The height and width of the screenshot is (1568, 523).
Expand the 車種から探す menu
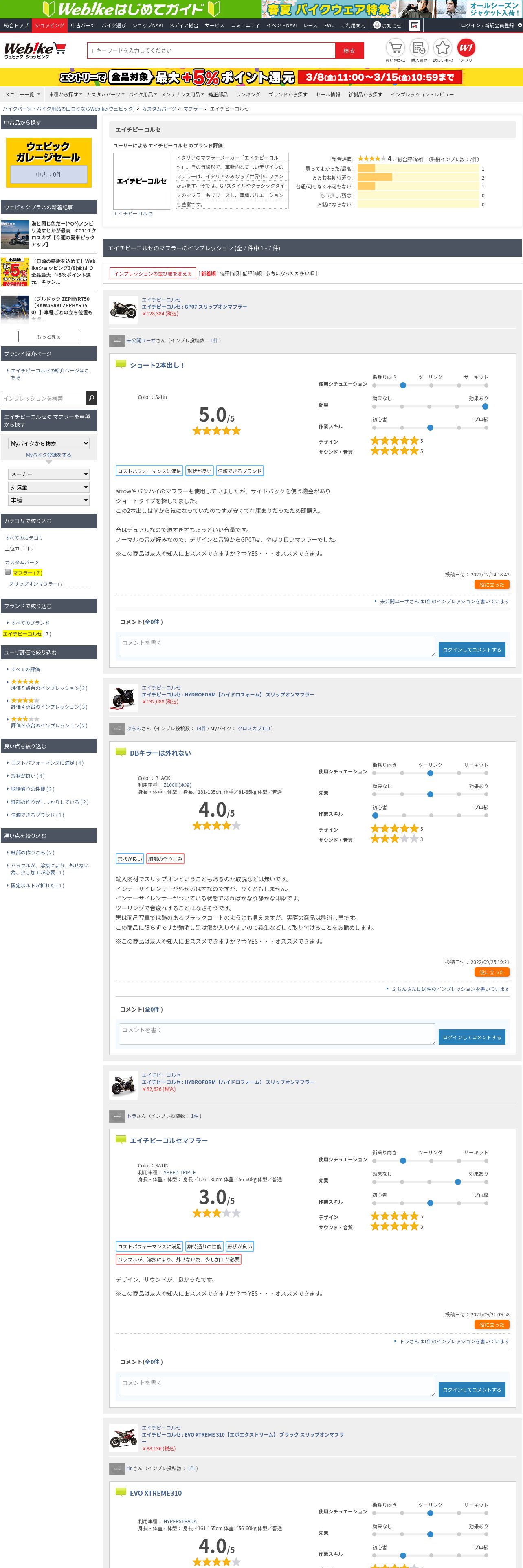(x=65, y=94)
